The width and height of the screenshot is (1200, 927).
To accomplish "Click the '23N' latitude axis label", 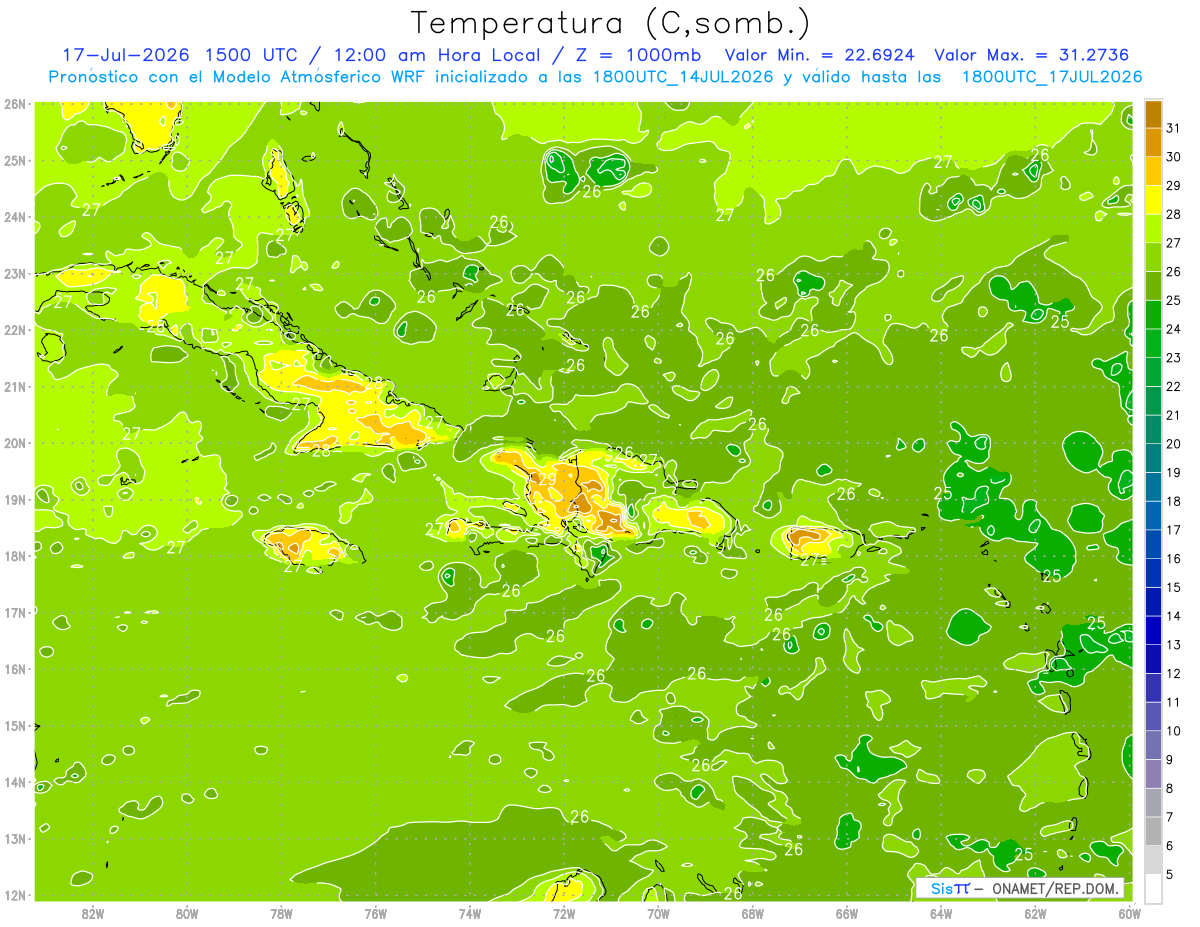I will (14, 273).
